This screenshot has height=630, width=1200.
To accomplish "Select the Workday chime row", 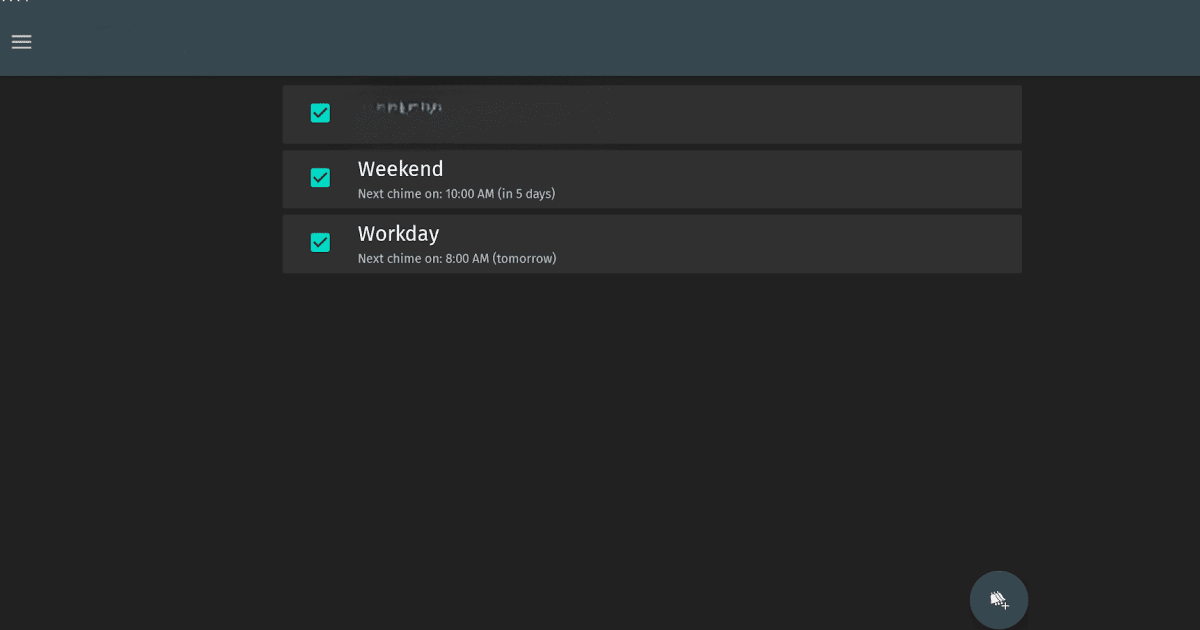I will coord(650,243).
